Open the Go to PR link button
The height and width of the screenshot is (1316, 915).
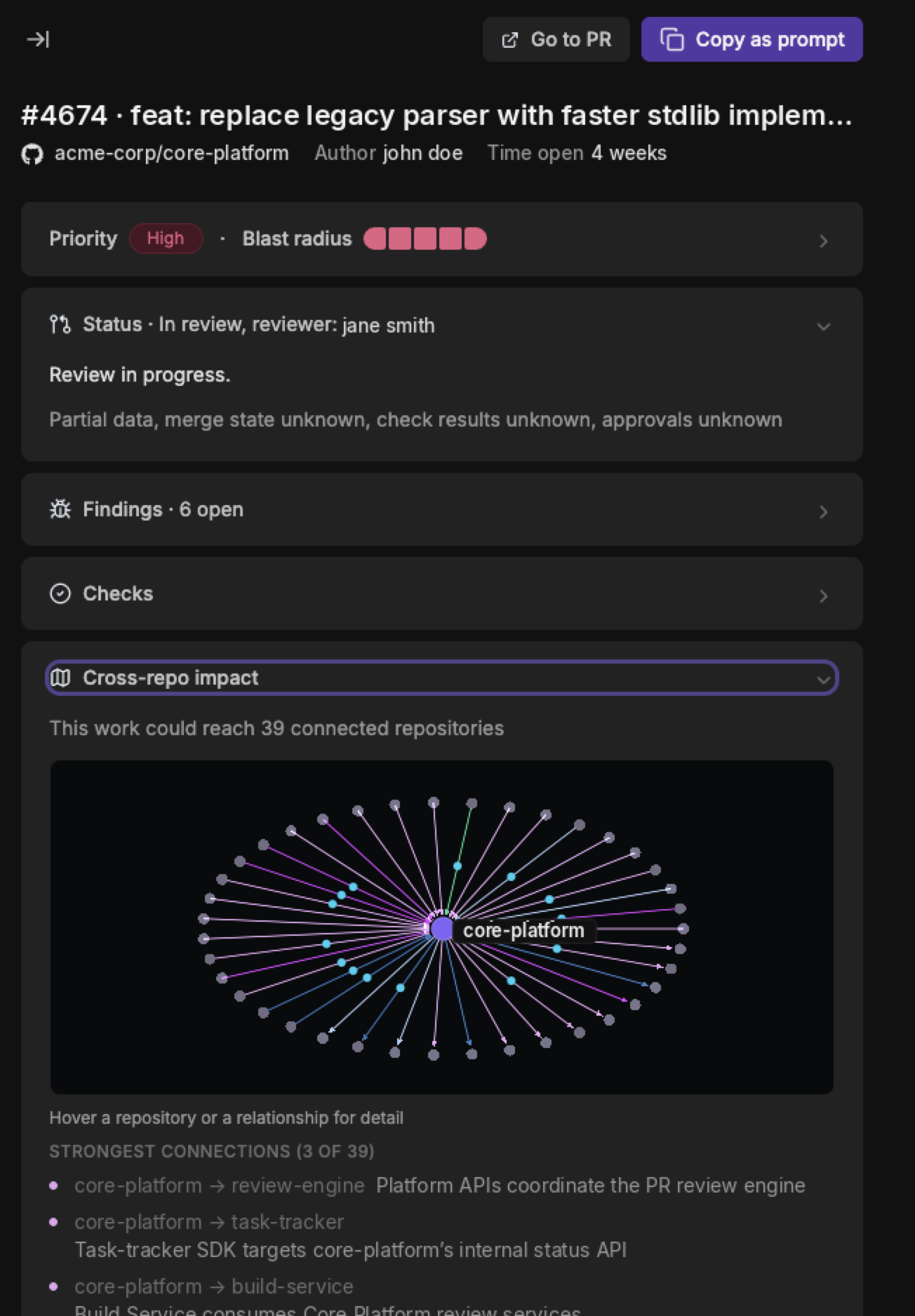pos(556,39)
